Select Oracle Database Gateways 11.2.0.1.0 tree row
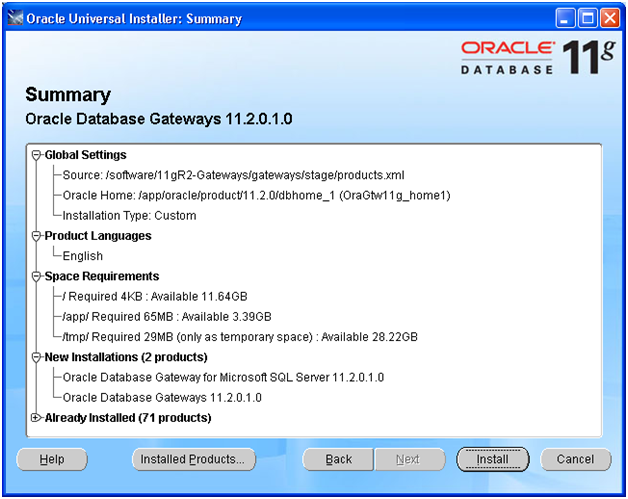The height and width of the screenshot is (499, 628). click(162, 398)
